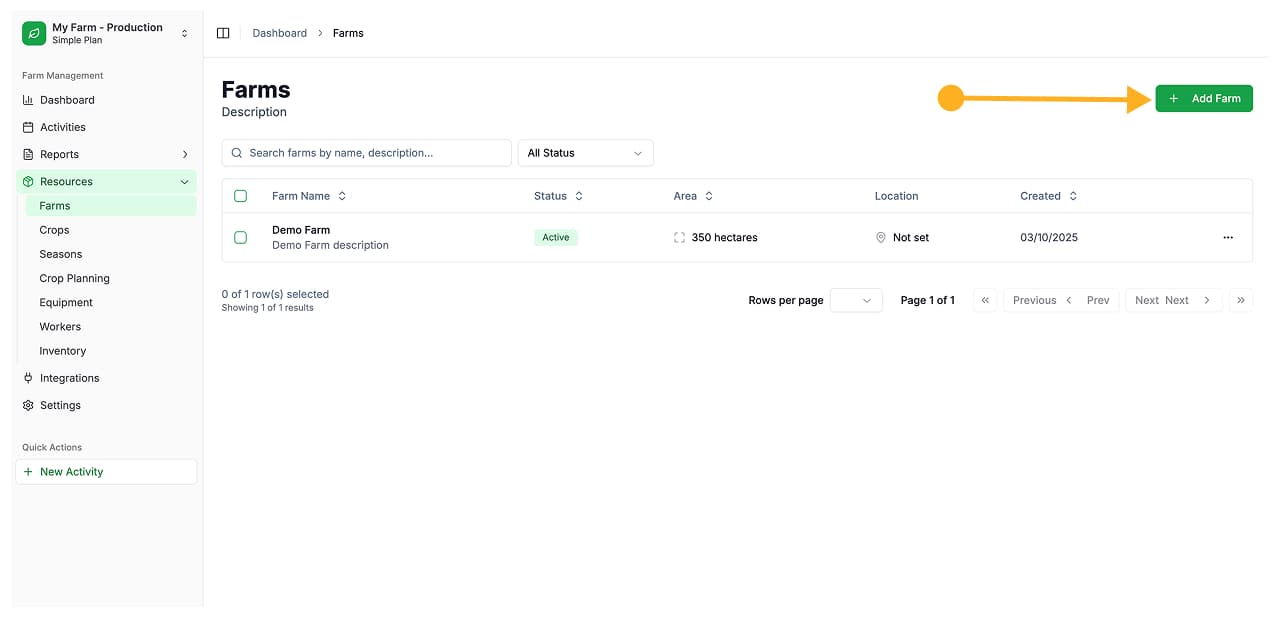This screenshot has width=1280, height=617.
Task: Click the Add Farm button
Action: pos(1204,98)
